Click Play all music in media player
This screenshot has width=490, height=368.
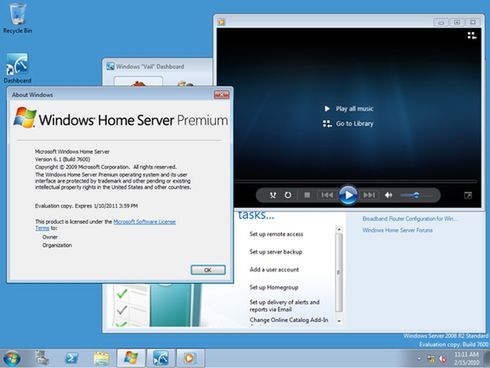(x=349, y=109)
